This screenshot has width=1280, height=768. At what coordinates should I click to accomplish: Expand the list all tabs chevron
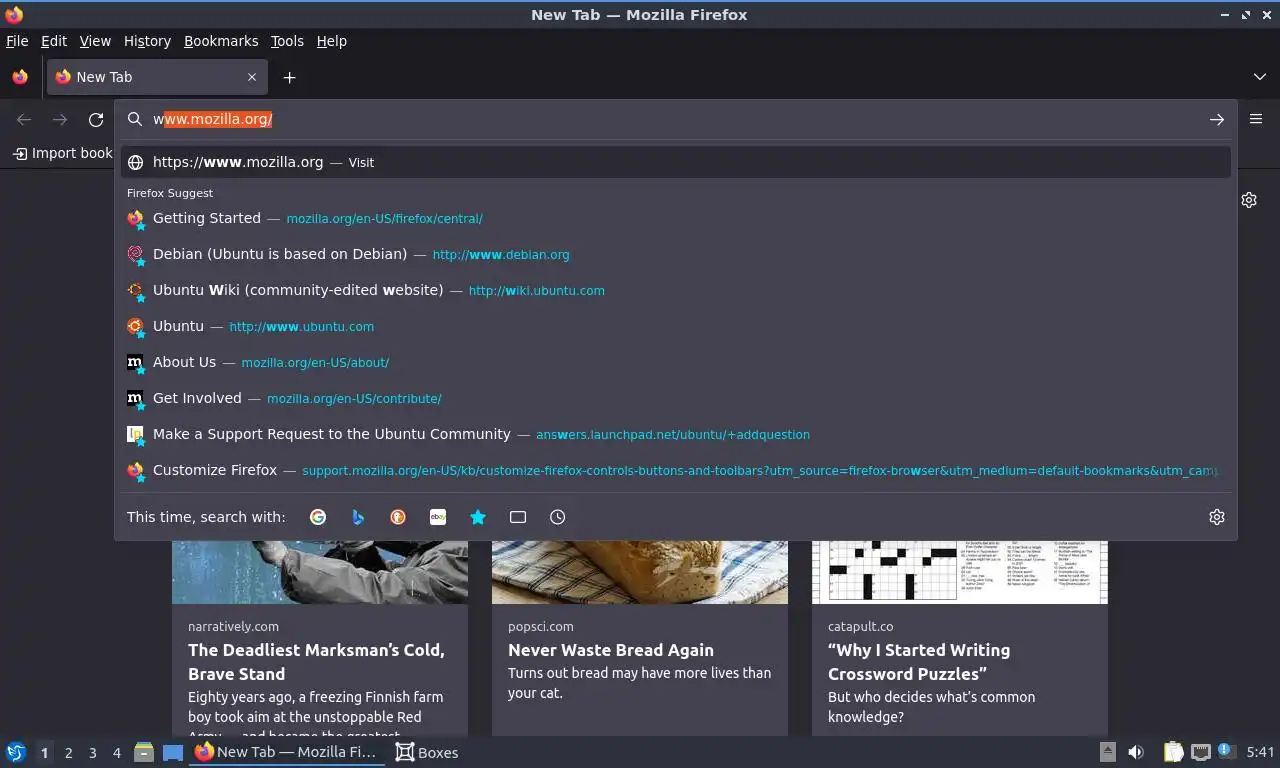point(1260,77)
